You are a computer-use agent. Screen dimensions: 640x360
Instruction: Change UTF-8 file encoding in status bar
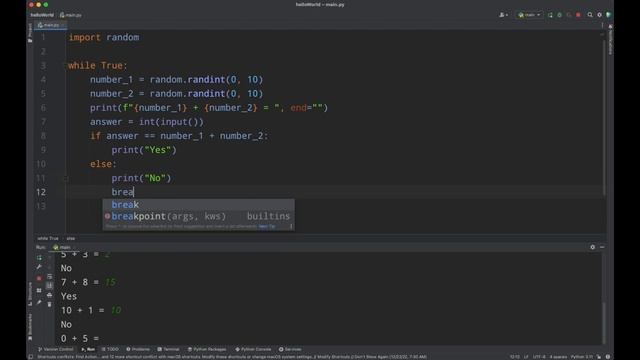539,357
